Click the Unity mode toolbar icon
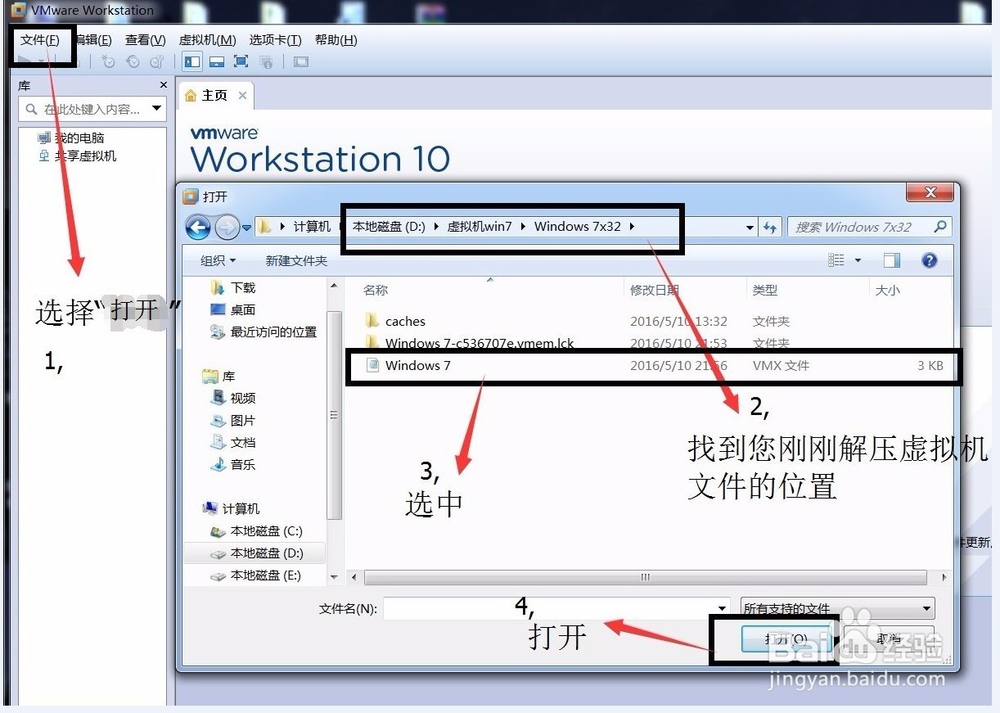The image size is (1000, 713). click(266, 62)
